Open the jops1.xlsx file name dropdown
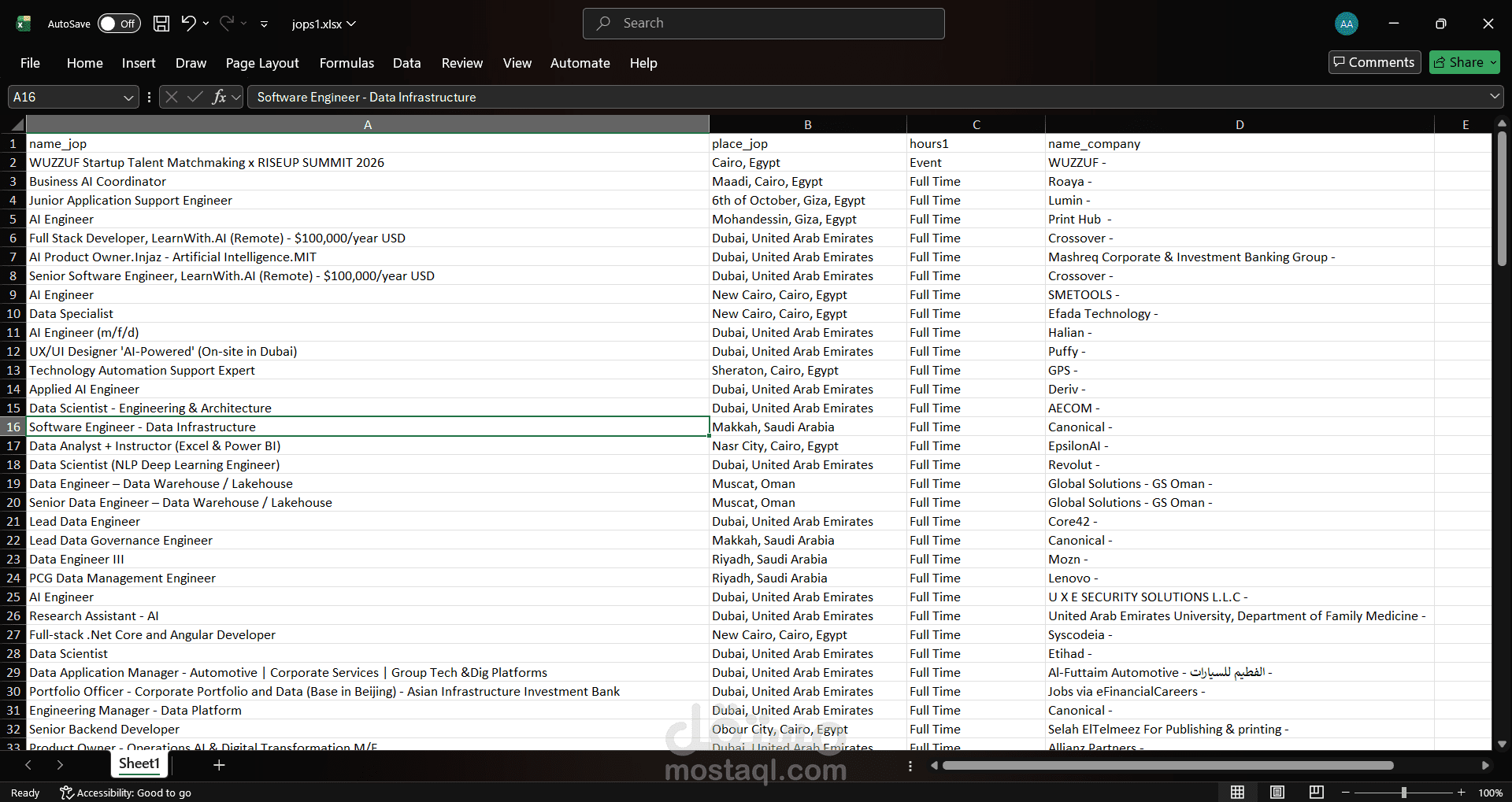 click(x=324, y=24)
